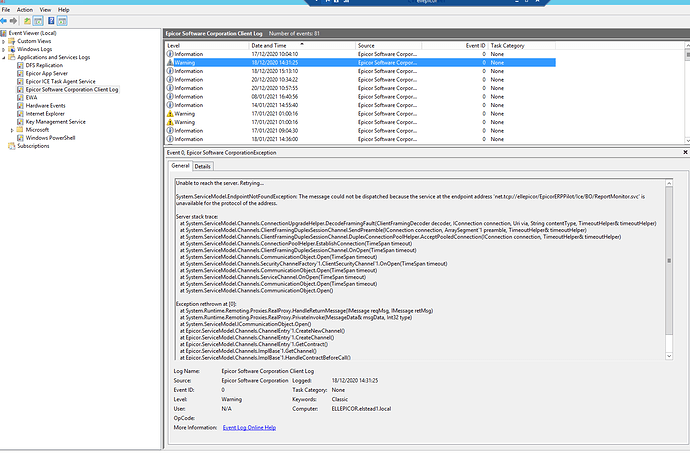The image size is (690, 454).
Task: Open the Event Log Online Help link
Action: click(249, 428)
